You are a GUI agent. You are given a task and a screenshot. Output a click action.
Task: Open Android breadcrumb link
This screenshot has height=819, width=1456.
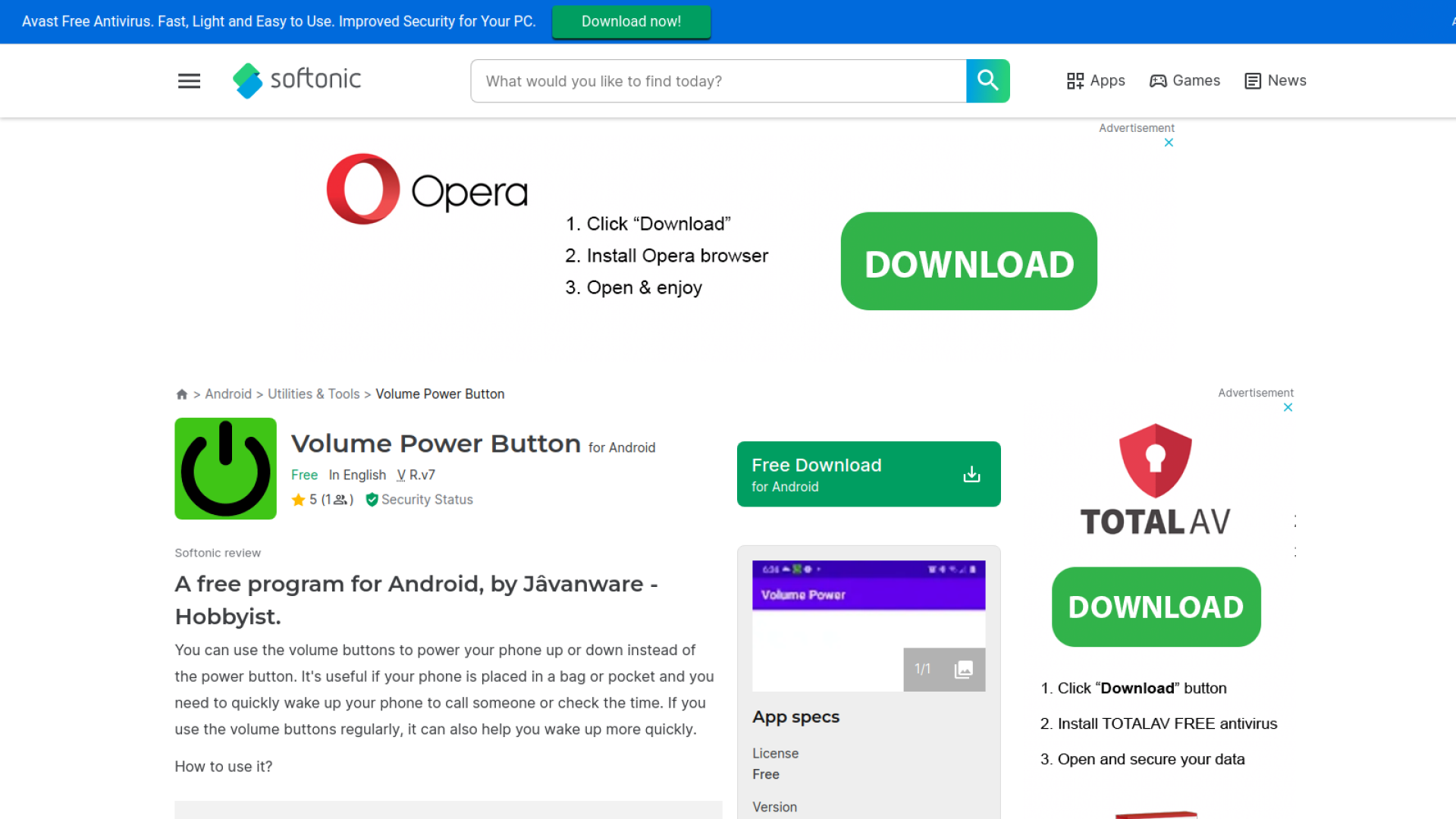click(228, 394)
